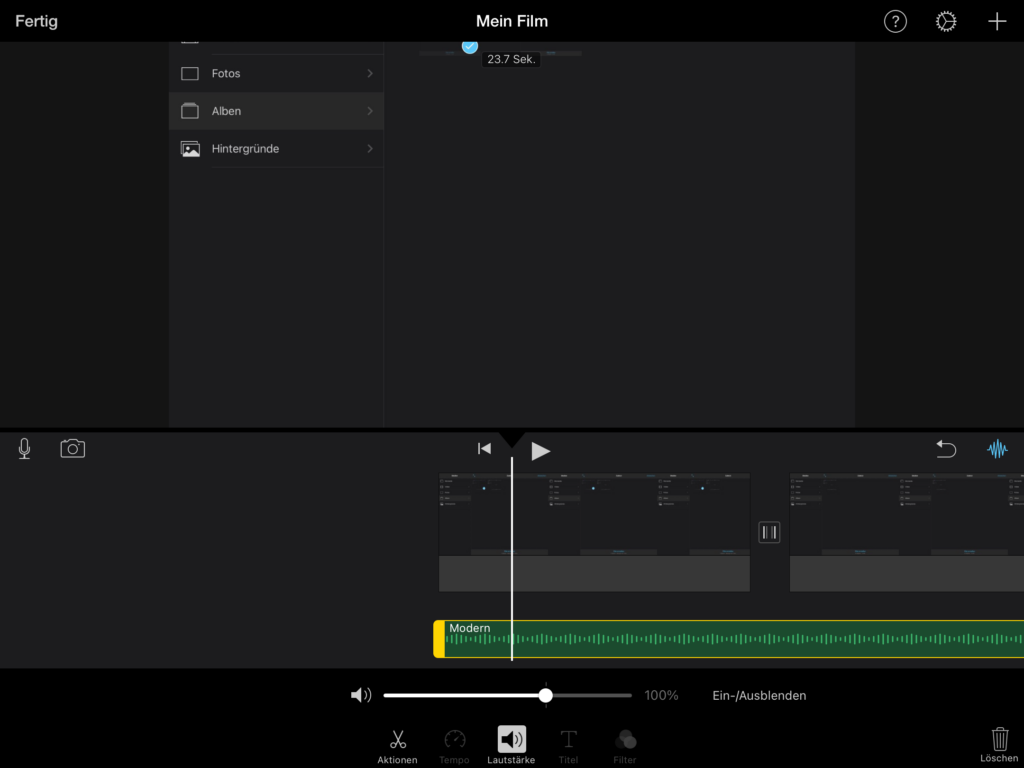The image size is (1024, 768).
Task: Expand the Hintergründe row chevron
Action: click(370, 149)
